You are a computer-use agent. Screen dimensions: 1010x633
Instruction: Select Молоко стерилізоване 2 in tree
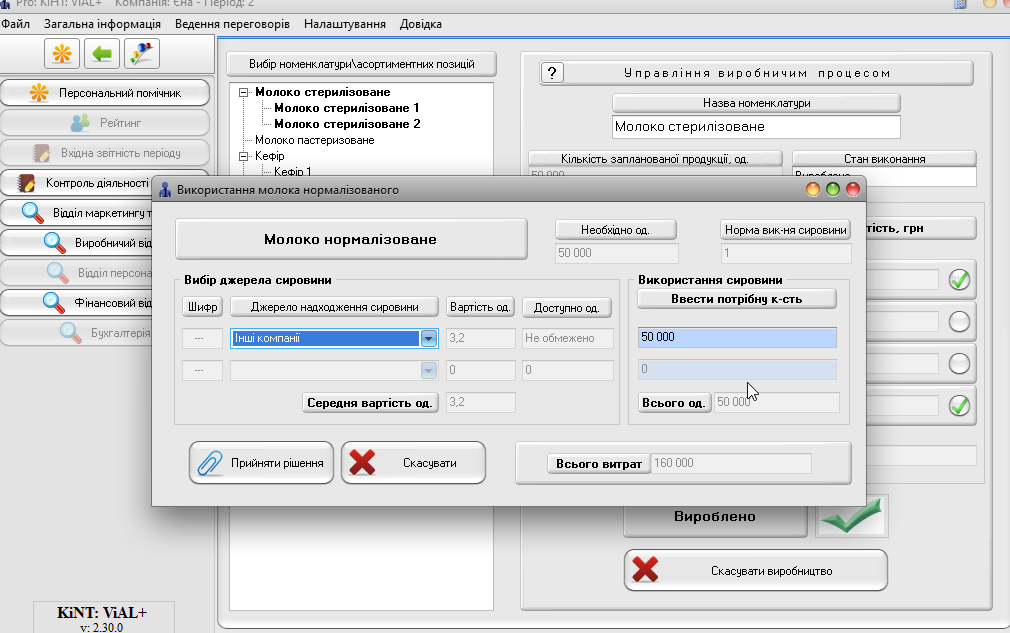pyautogui.click(x=347, y=124)
